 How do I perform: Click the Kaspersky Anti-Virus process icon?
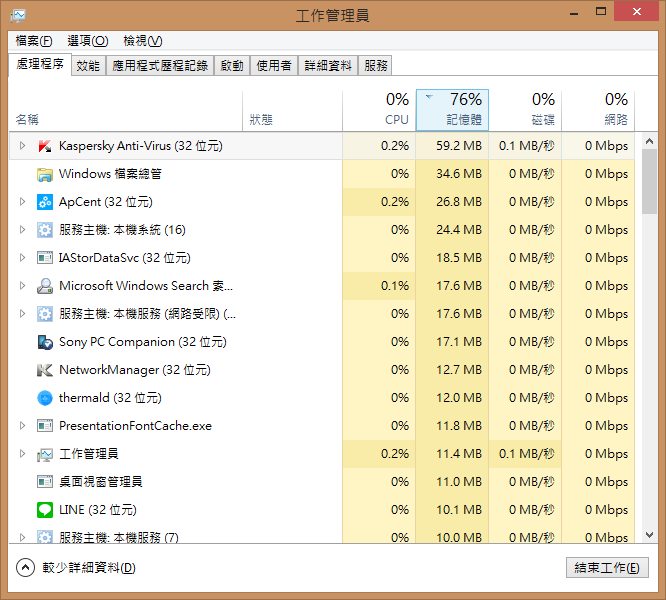pos(45,146)
